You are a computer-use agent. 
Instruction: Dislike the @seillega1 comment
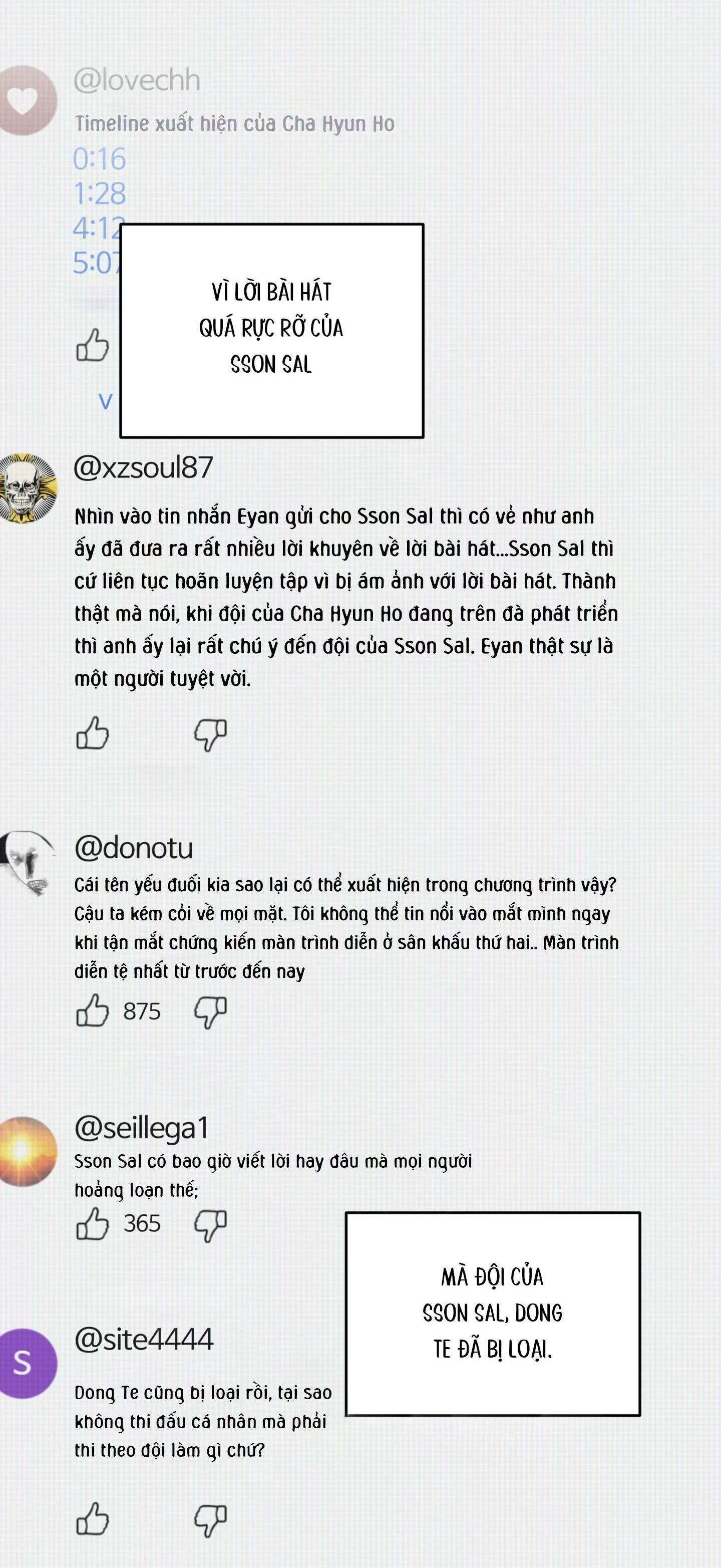point(210,1225)
